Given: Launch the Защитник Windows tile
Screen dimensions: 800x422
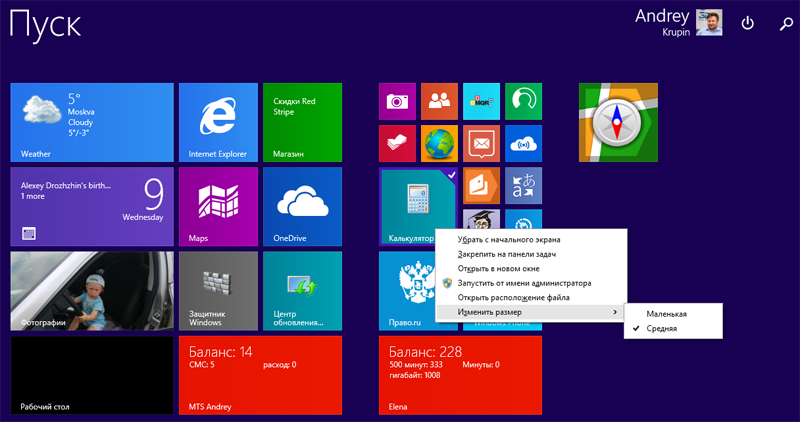Looking at the screenshot, I should click(218, 291).
